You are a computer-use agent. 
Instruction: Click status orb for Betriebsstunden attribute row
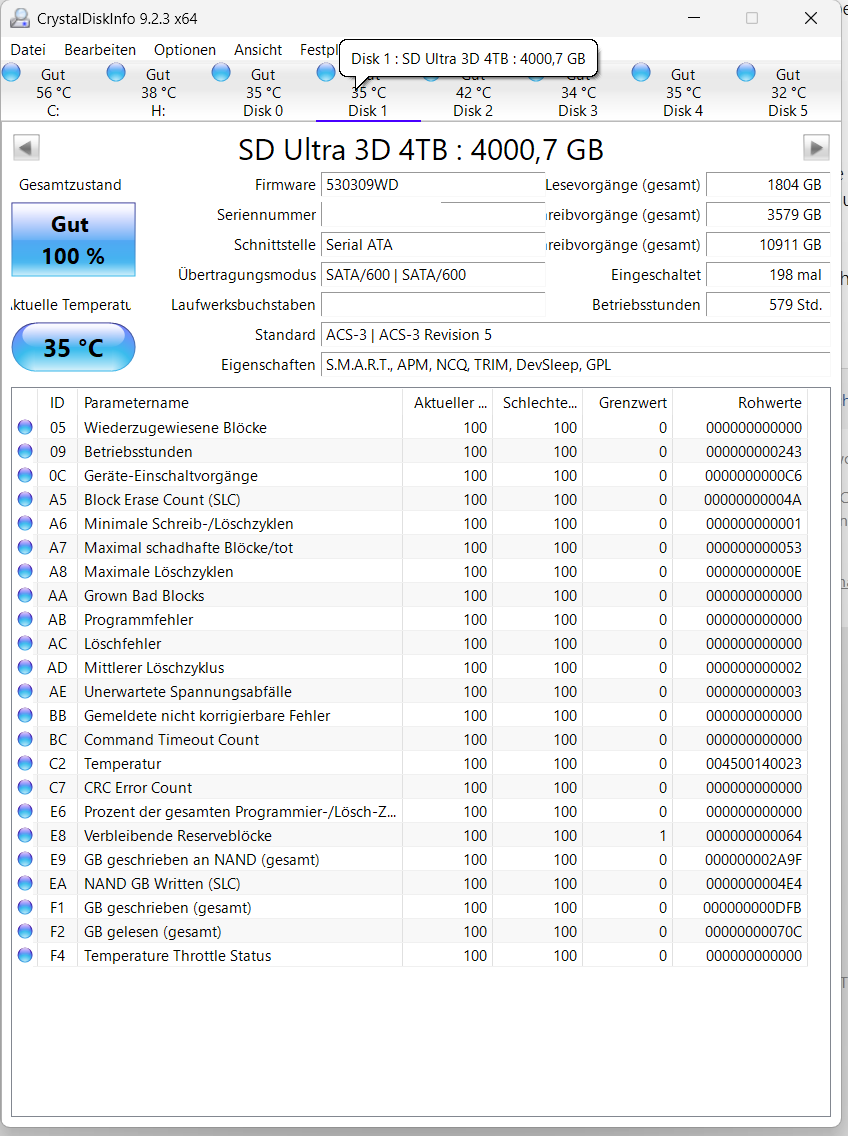[x=25, y=451]
